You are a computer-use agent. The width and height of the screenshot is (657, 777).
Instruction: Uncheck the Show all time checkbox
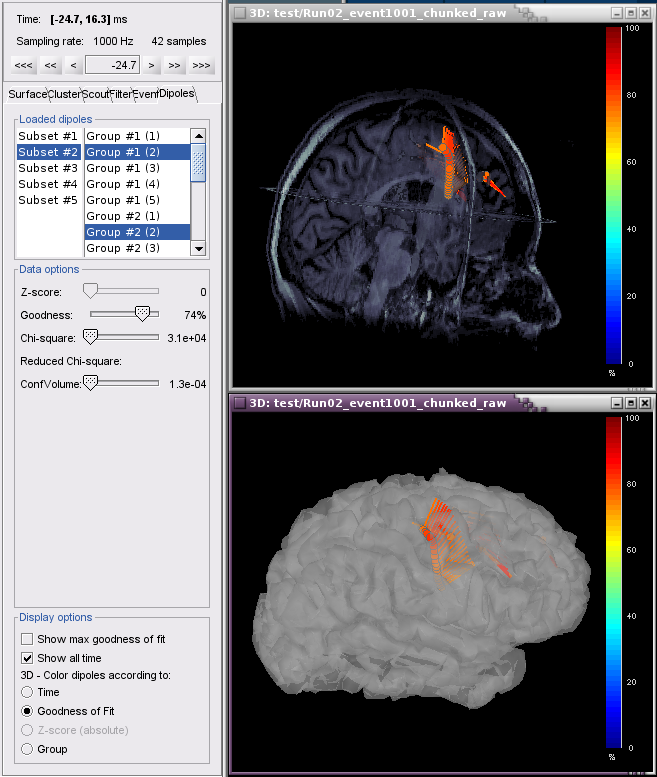point(28,658)
